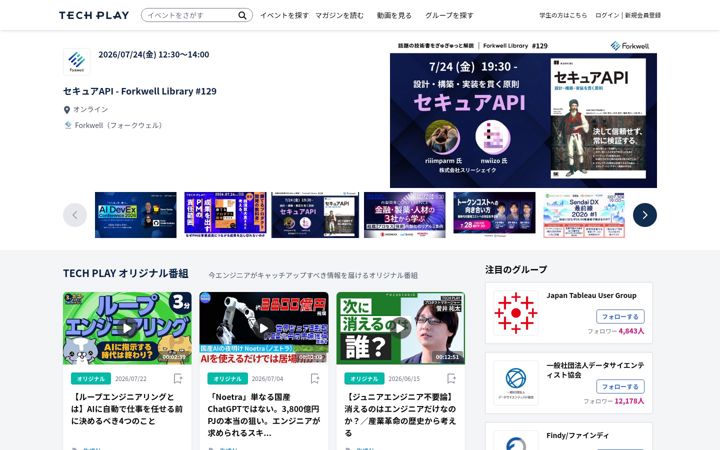
Task: Select the Sendai DX carousel thumbnail
Action: coord(584,215)
